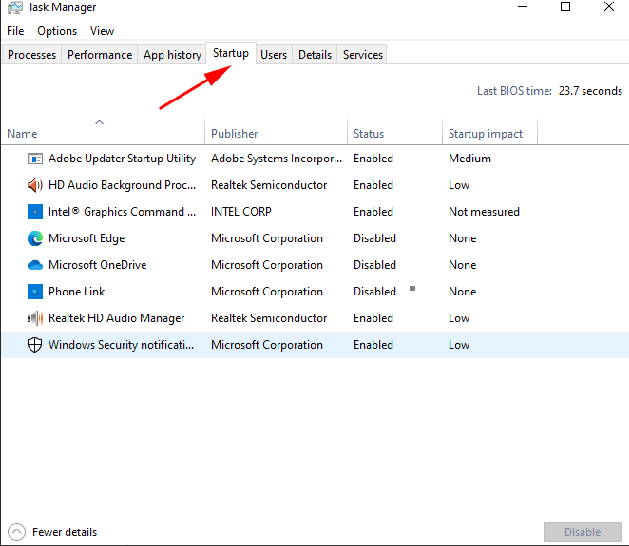Select the Intel Graphics Command entry name
This screenshot has height=546, width=629.
pos(122,212)
